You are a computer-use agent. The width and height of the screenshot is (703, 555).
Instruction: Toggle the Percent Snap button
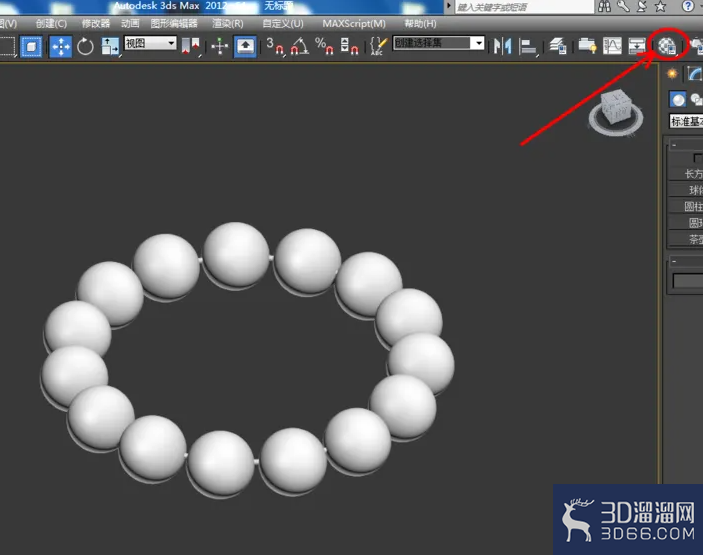[x=324, y=46]
